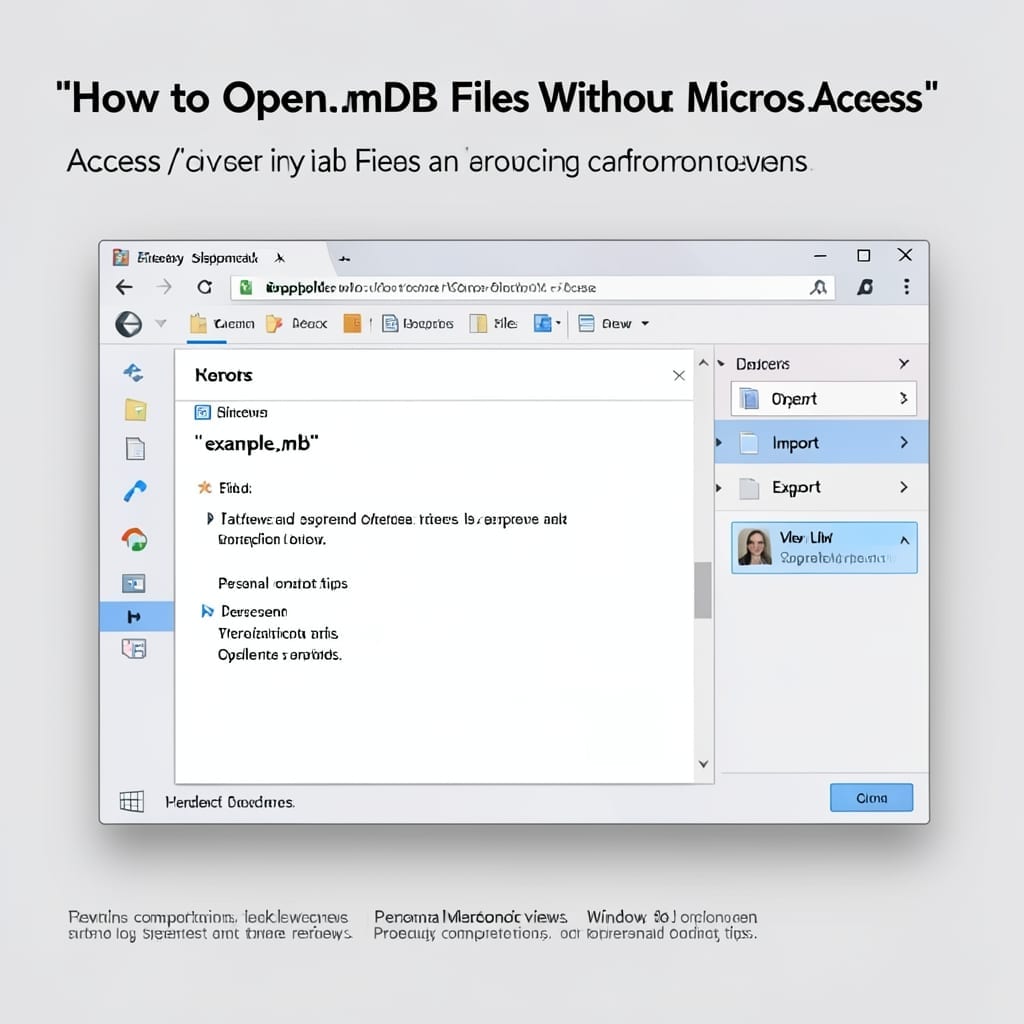Click the scroll down arrow of dialog
This screenshot has height=1024, width=1024.
click(703, 764)
